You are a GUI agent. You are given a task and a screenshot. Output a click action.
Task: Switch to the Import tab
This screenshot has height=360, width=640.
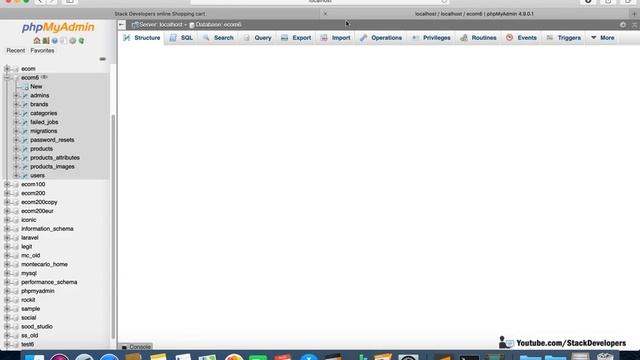pyautogui.click(x=336, y=38)
